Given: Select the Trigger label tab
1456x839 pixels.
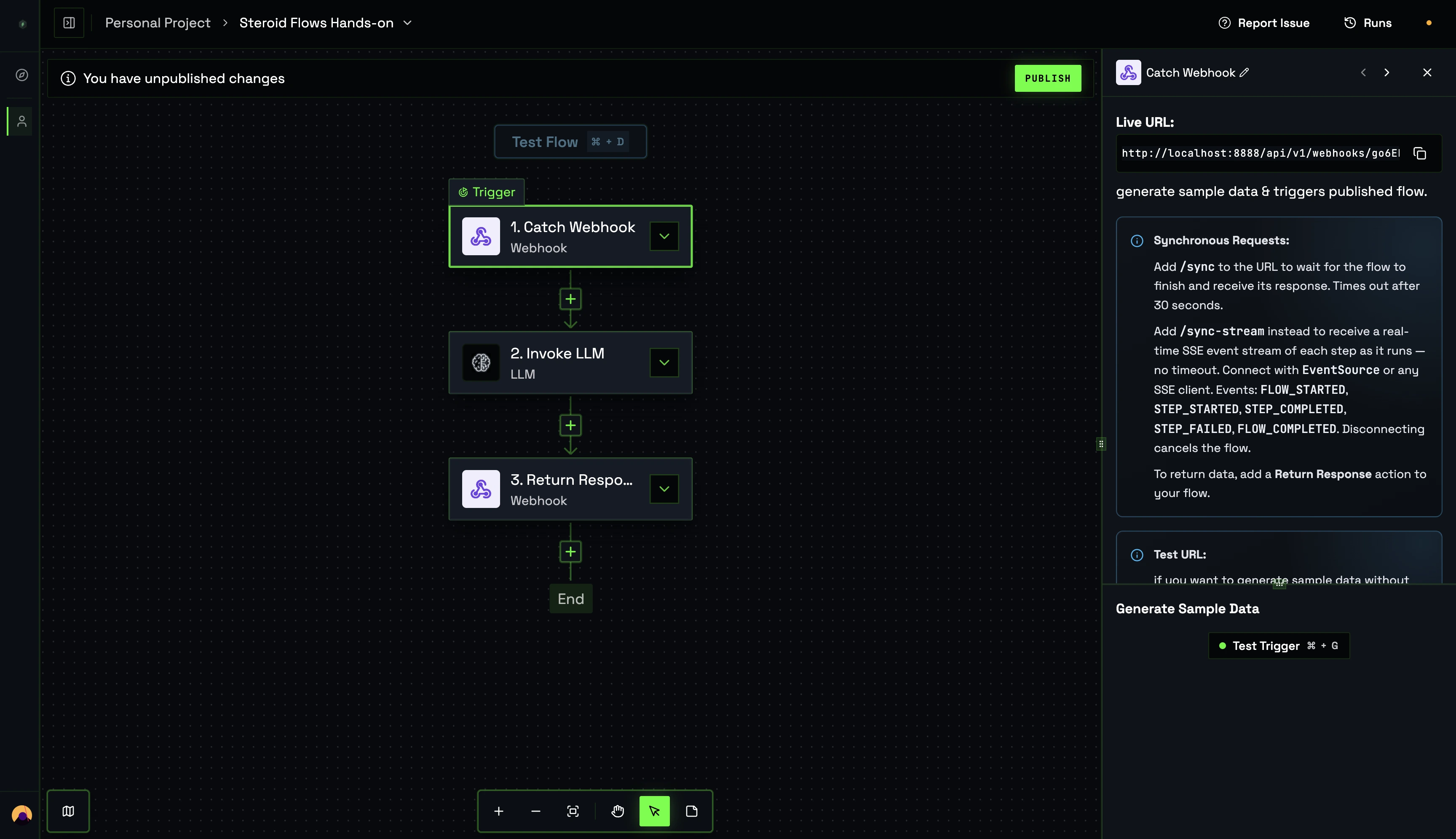Looking at the screenshot, I should pyautogui.click(x=487, y=192).
